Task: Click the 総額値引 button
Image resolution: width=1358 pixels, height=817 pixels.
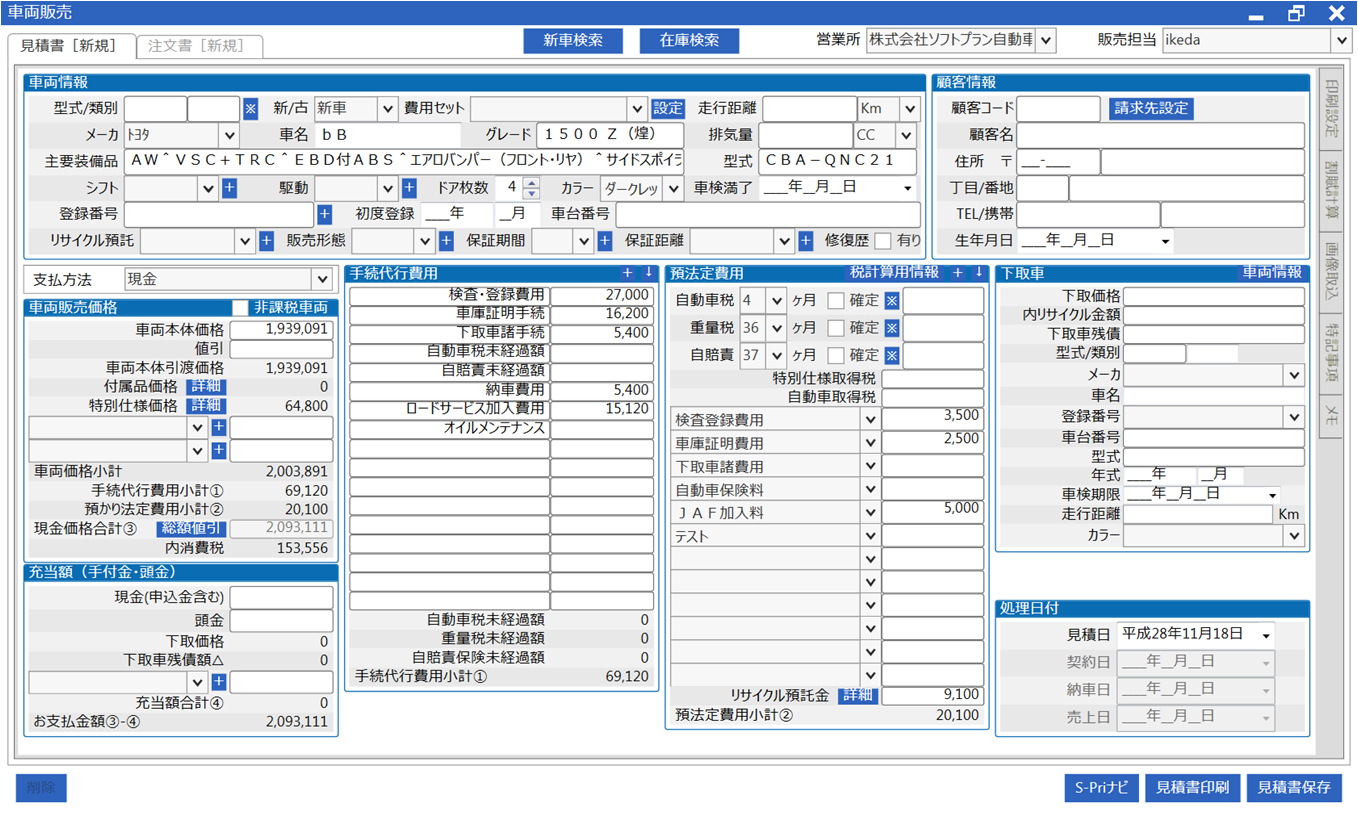Action: 191,529
